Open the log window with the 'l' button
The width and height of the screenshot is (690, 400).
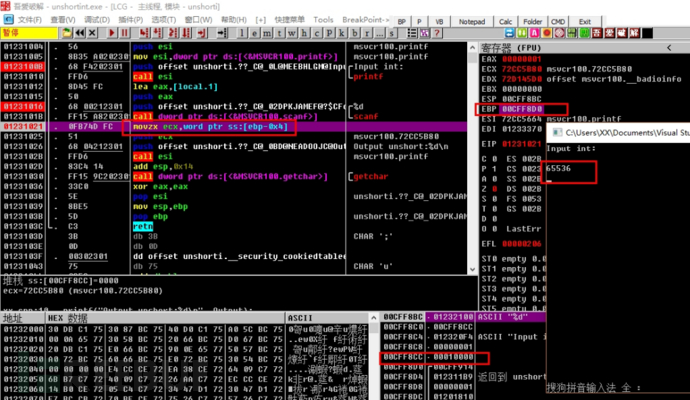click(242, 33)
